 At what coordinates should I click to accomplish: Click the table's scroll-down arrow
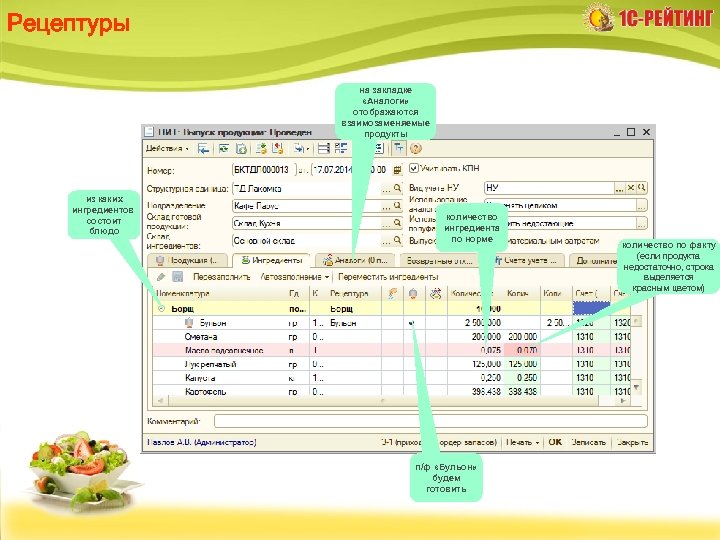[636, 387]
